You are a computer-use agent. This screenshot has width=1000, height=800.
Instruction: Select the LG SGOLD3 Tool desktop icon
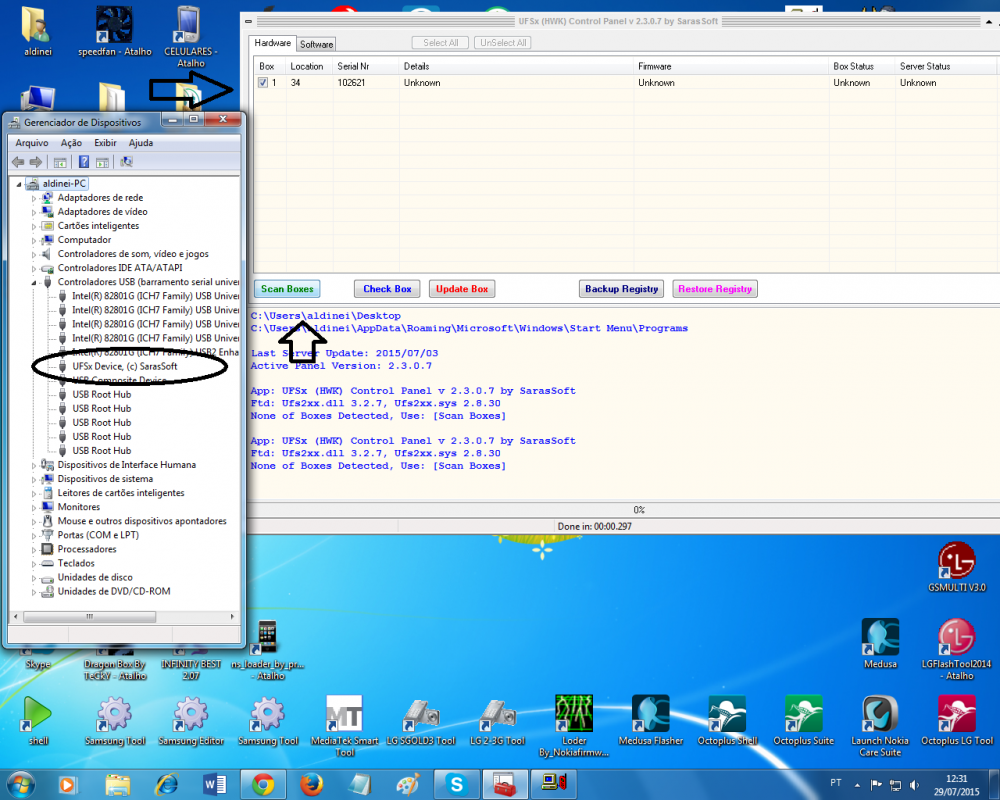421,720
